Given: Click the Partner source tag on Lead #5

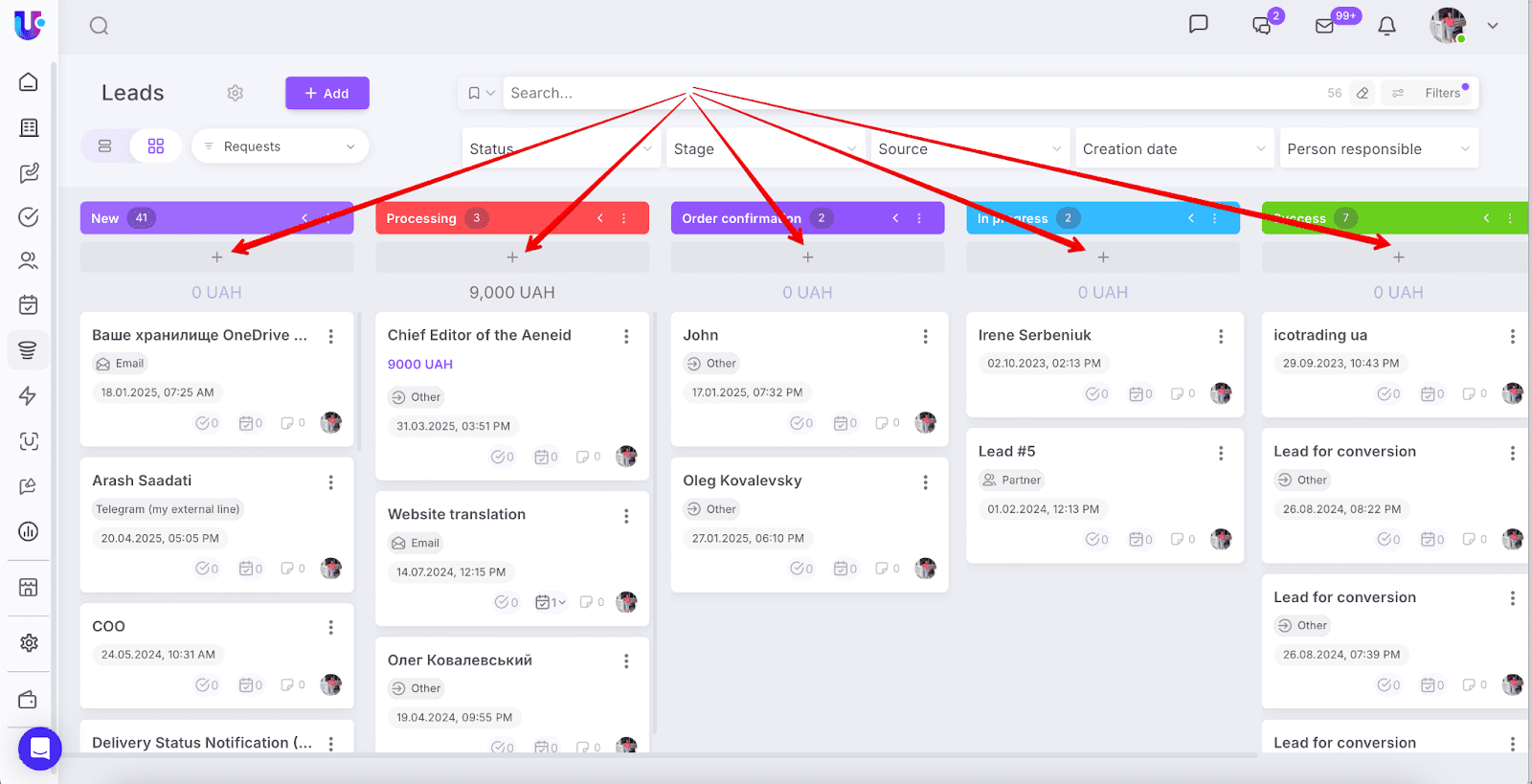Looking at the screenshot, I should [x=1011, y=480].
